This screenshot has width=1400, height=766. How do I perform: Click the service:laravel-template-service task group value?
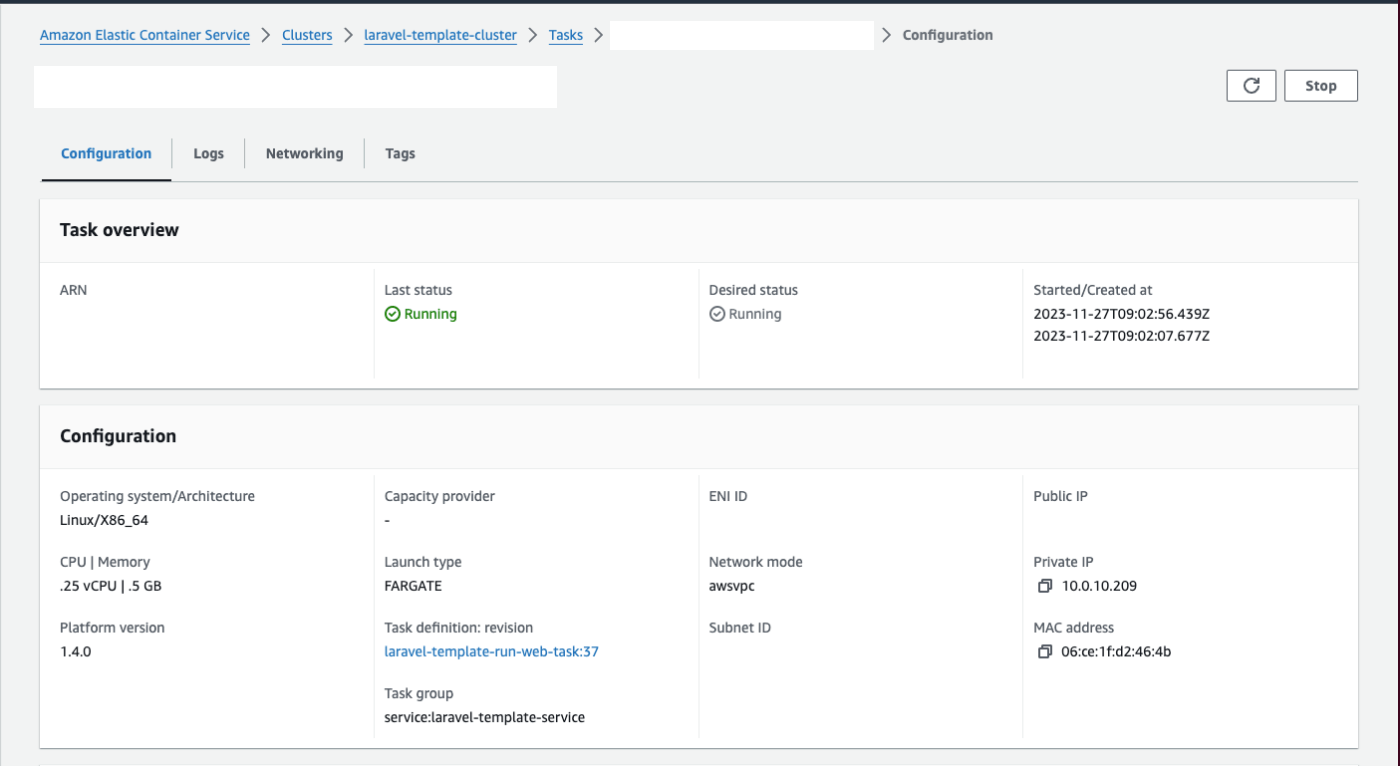tap(484, 717)
